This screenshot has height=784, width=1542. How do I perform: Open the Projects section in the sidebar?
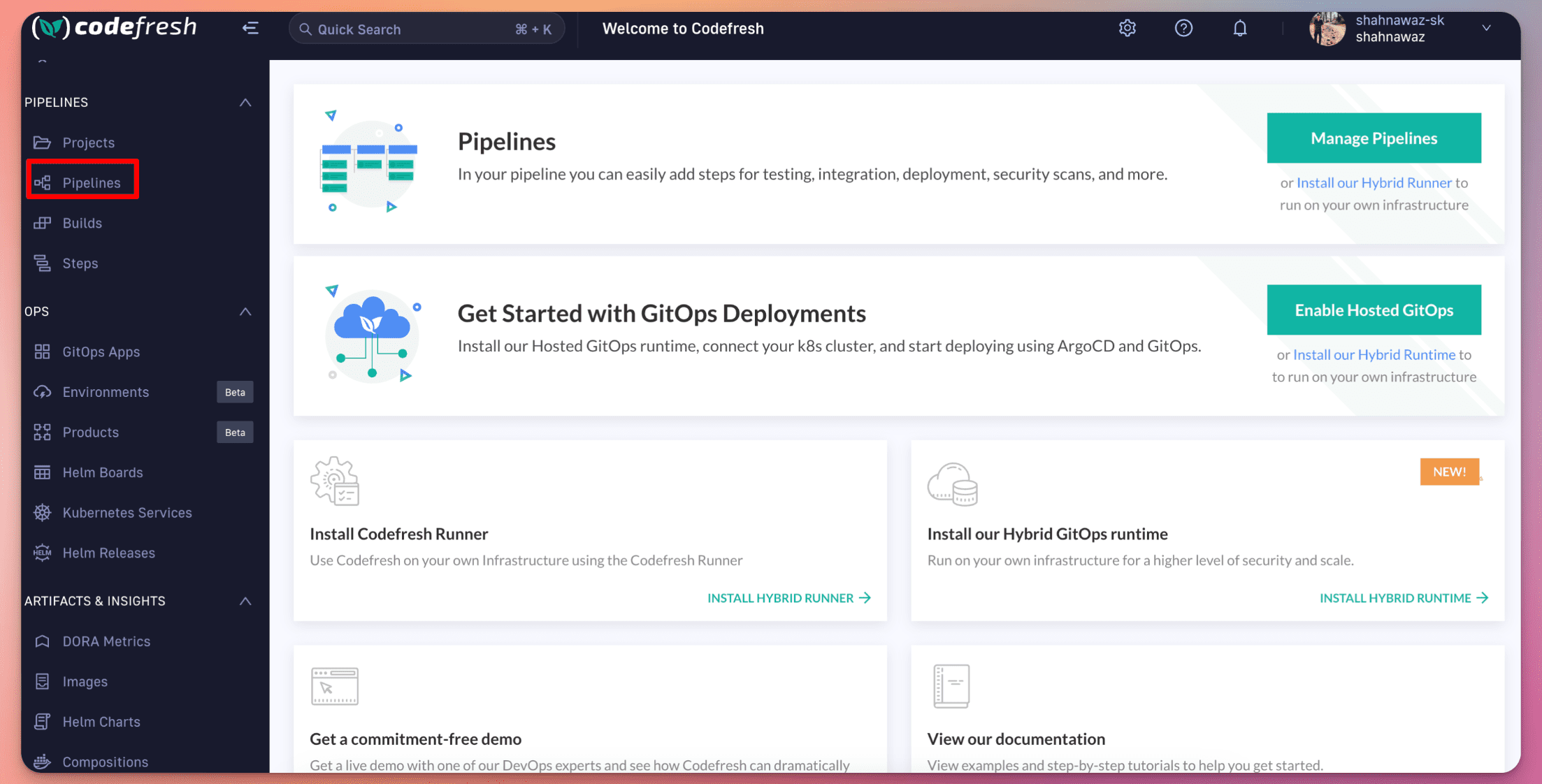coord(89,142)
